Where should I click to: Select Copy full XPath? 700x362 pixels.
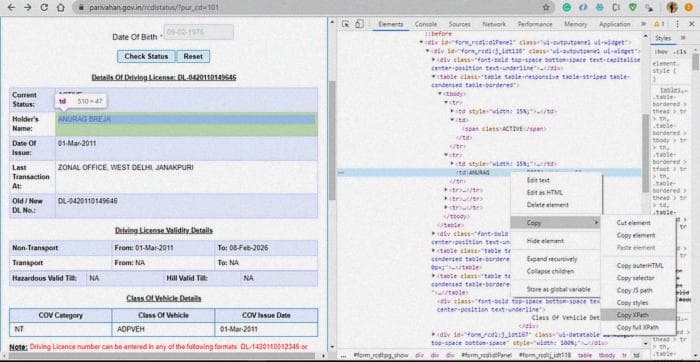coord(638,327)
